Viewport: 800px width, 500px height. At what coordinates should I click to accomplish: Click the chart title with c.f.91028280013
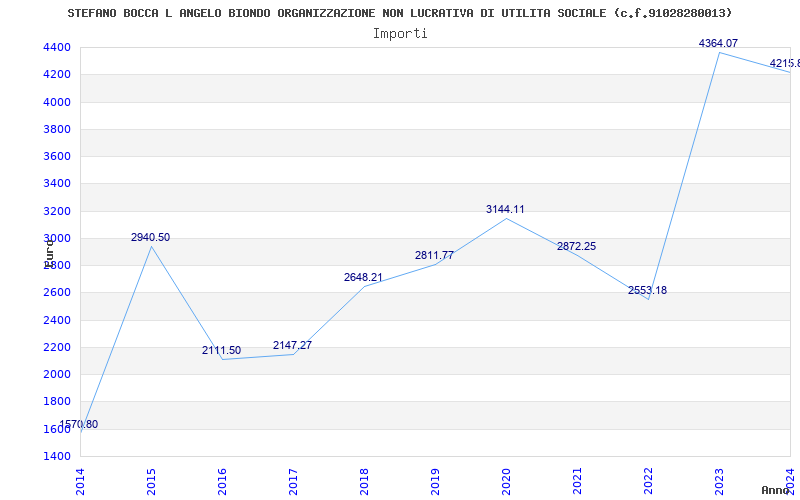(x=399, y=13)
